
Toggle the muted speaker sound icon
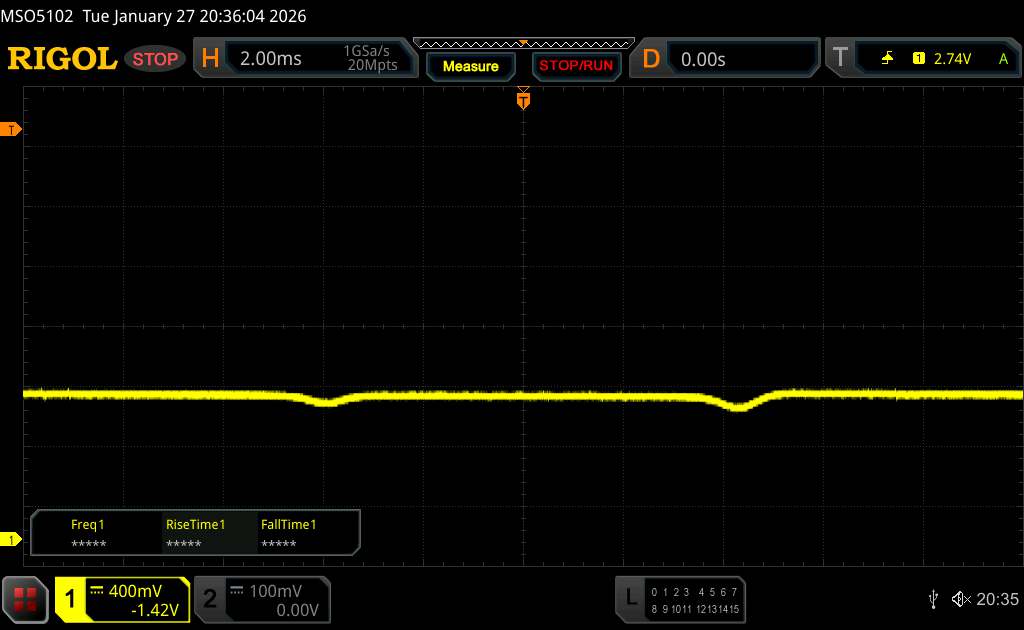coord(960,599)
